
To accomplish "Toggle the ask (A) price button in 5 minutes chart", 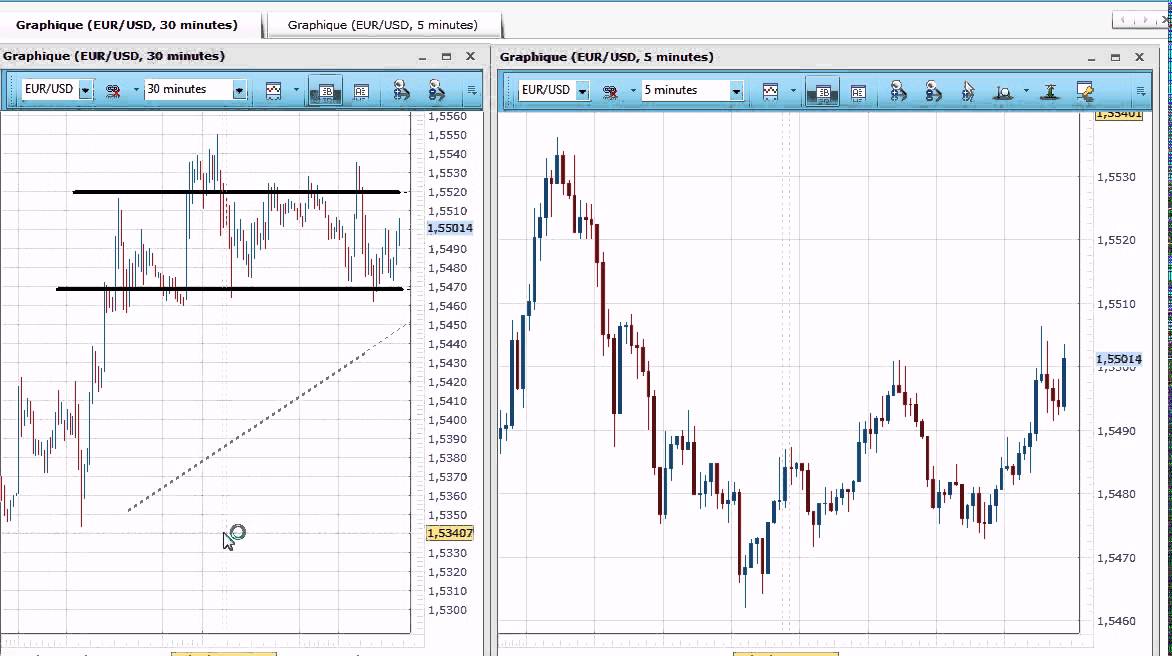I will coord(858,92).
